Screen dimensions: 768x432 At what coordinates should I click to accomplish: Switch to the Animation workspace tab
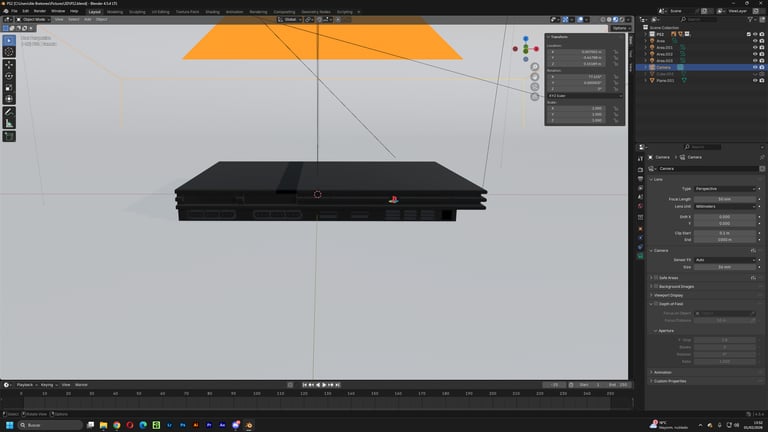tap(234, 12)
